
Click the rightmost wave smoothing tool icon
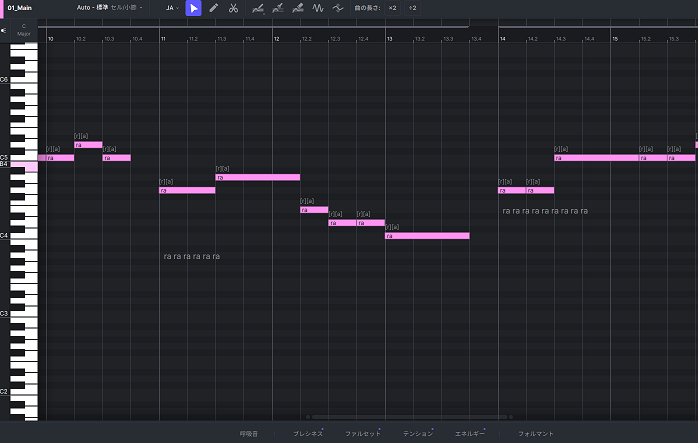pos(338,8)
